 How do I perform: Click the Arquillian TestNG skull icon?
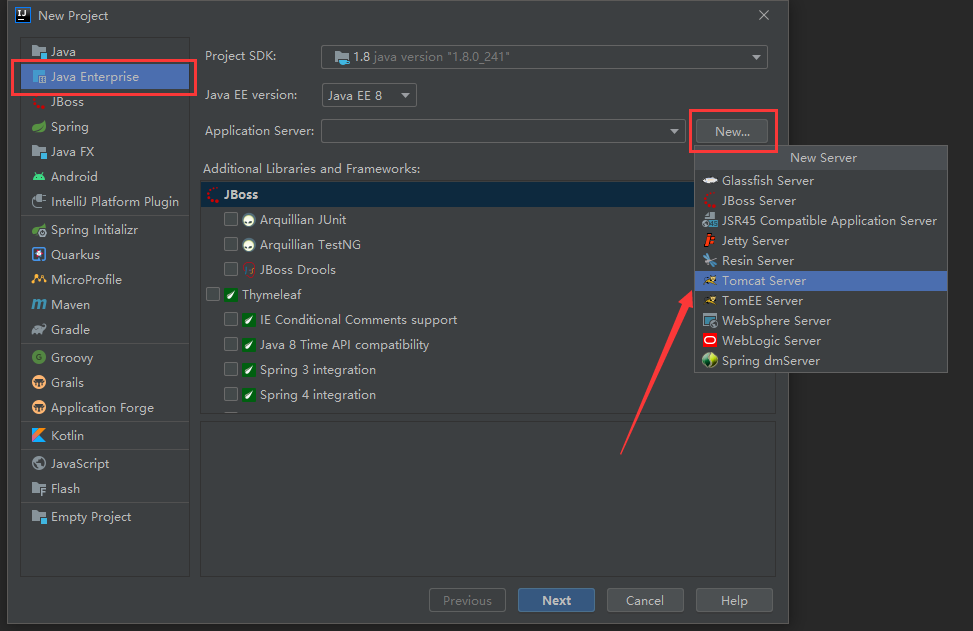click(x=249, y=245)
